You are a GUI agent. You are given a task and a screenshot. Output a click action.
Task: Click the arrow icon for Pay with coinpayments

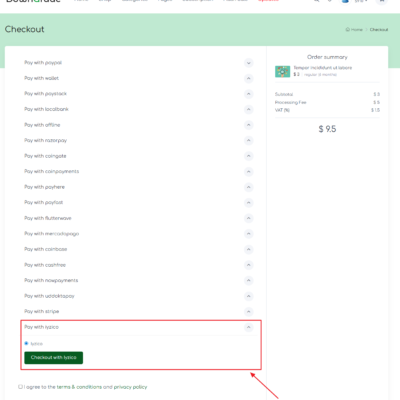(x=248, y=172)
